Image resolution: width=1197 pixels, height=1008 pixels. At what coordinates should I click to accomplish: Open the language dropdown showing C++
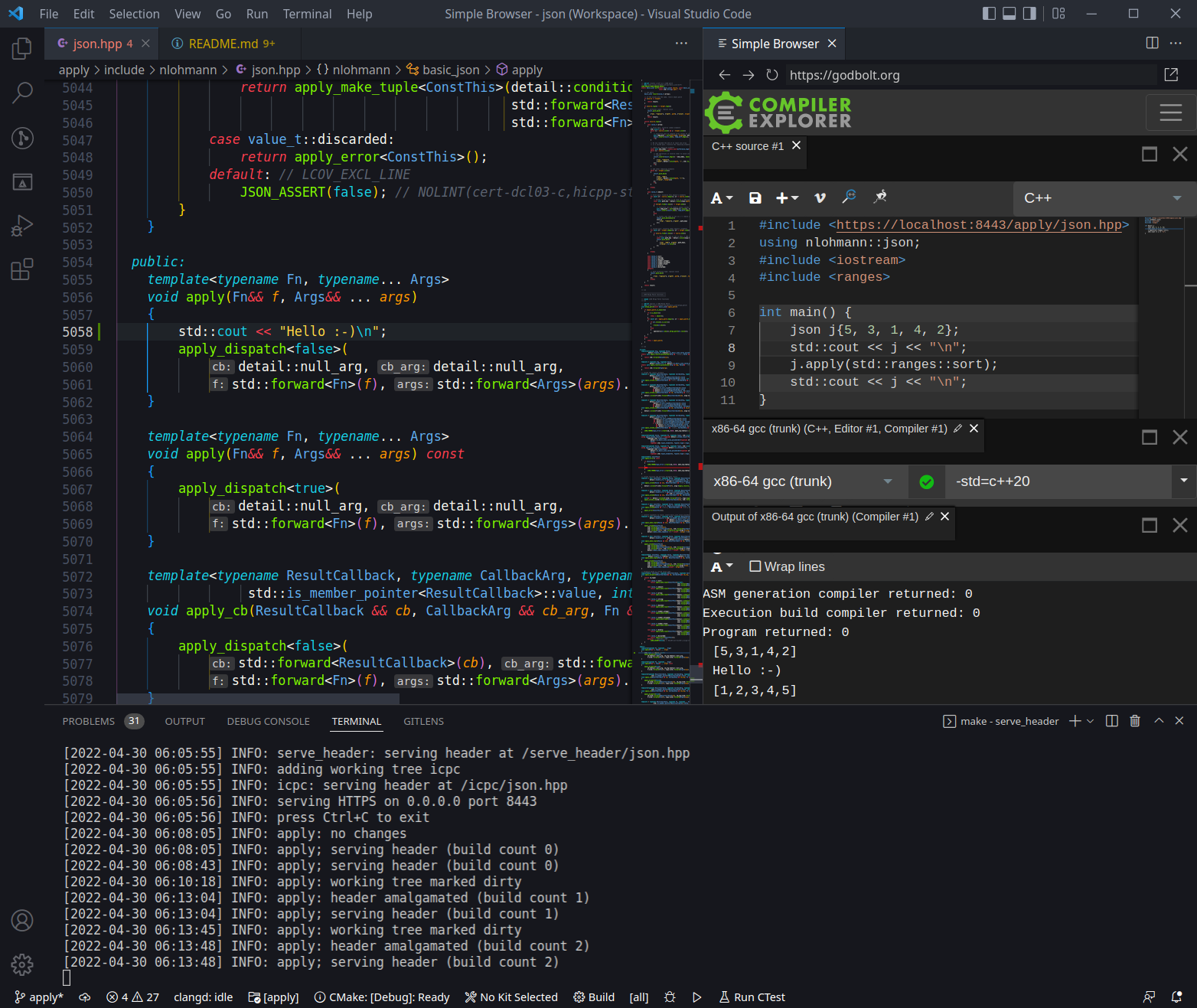[x=1102, y=198]
